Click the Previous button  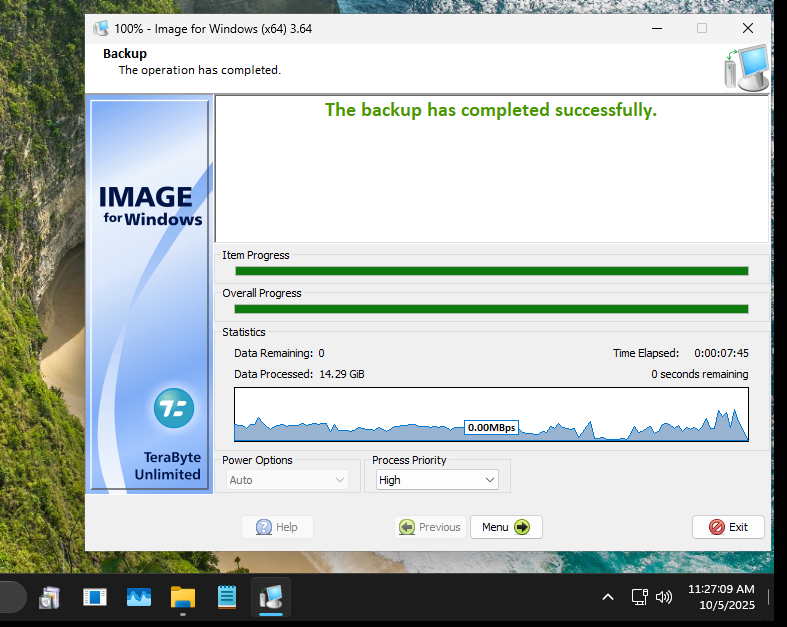[430, 527]
